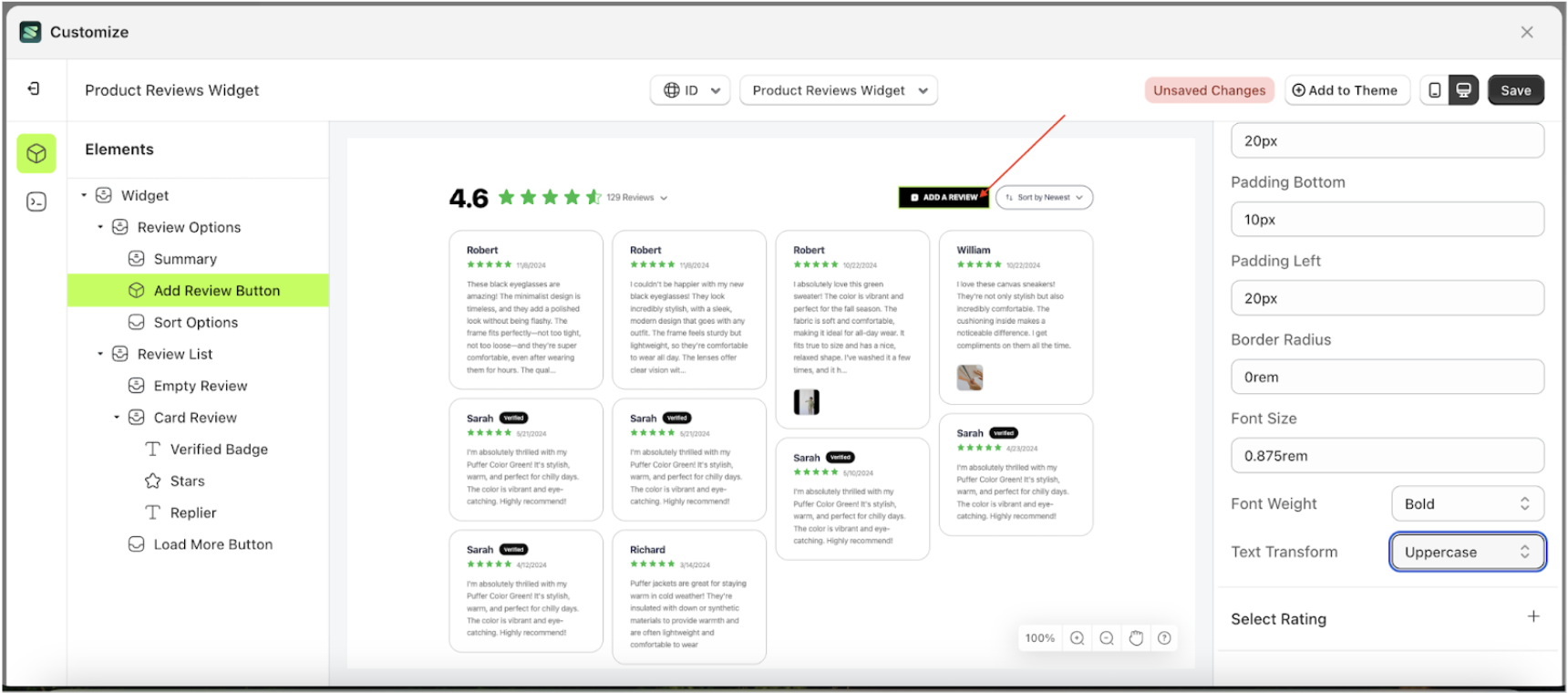Select Summary in the element tree

pos(185,259)
